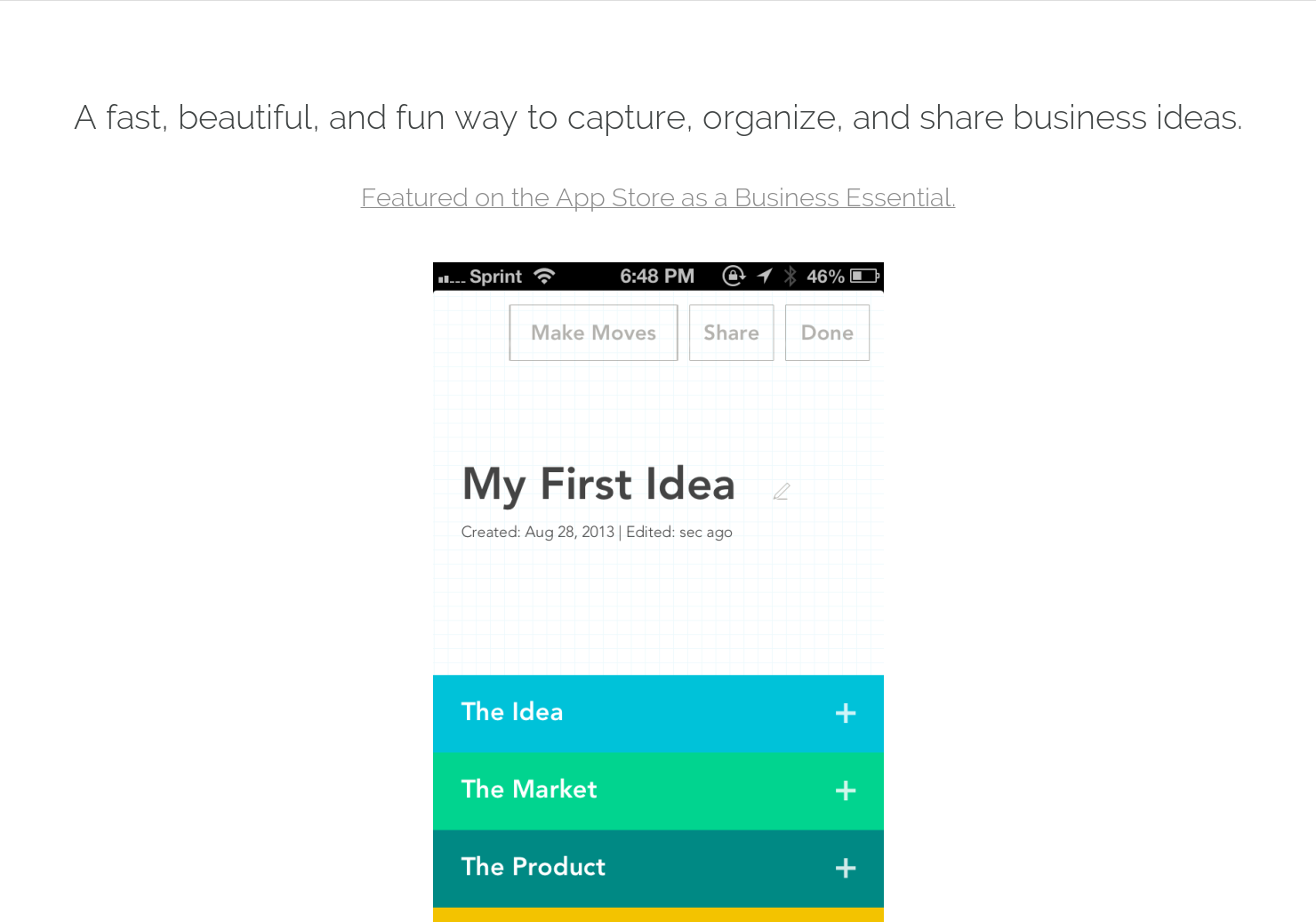Click the location arrow status icon

765,277
